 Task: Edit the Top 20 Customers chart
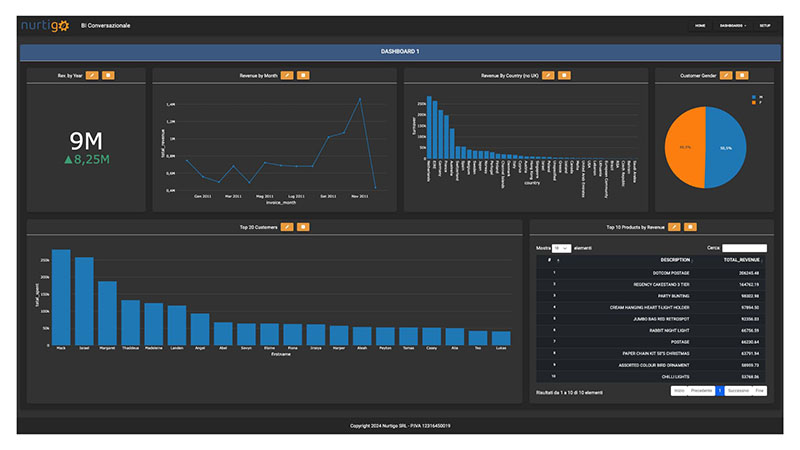pyautogui.click(x=287, y=227)
